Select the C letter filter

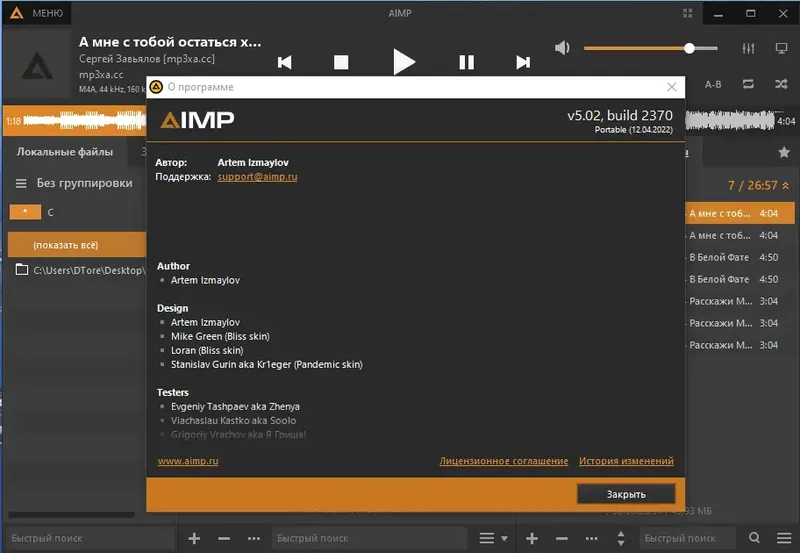tap(51, 212)
